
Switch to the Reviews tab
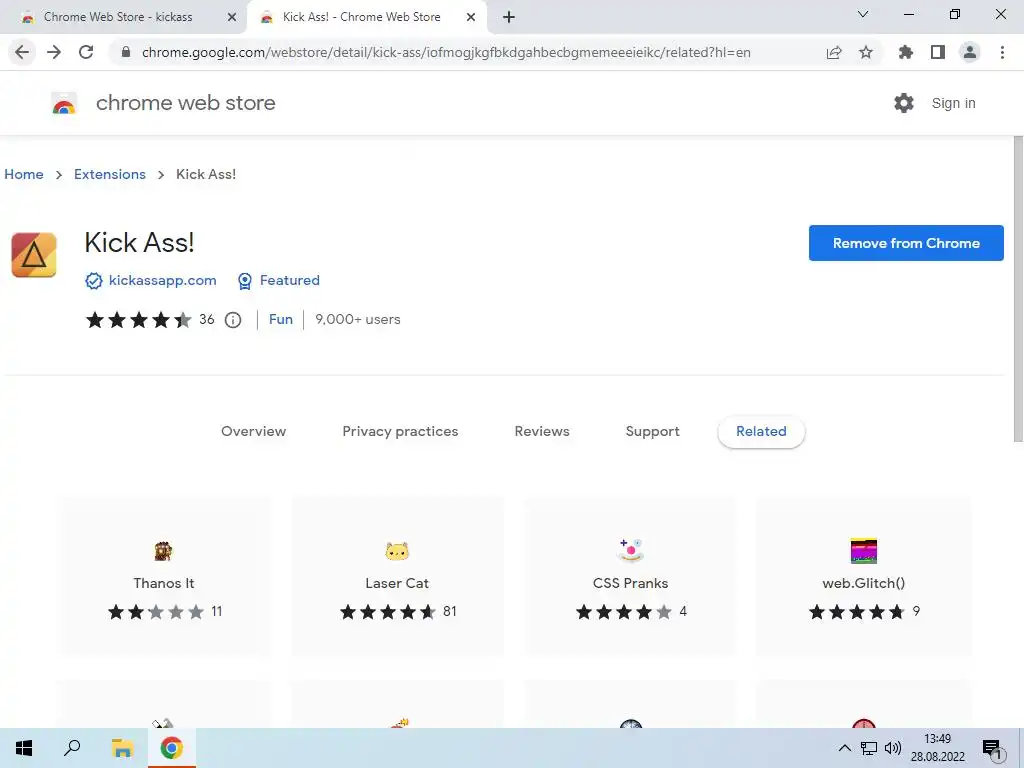tap(542, 432)
